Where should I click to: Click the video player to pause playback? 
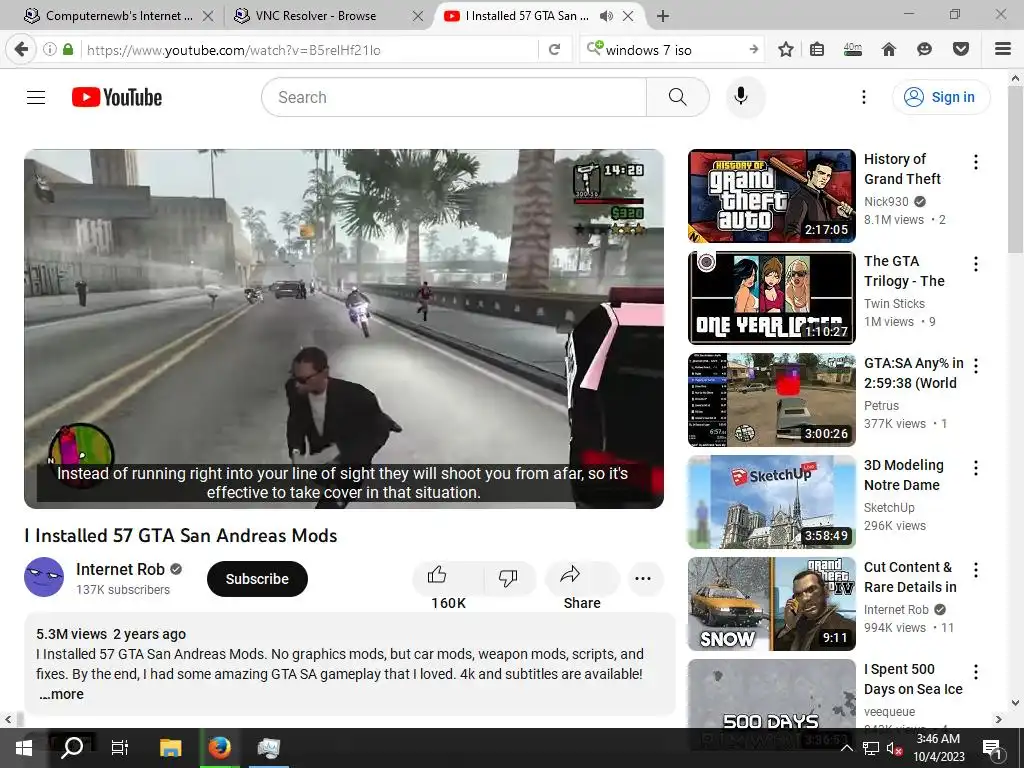tap(344, 328)
